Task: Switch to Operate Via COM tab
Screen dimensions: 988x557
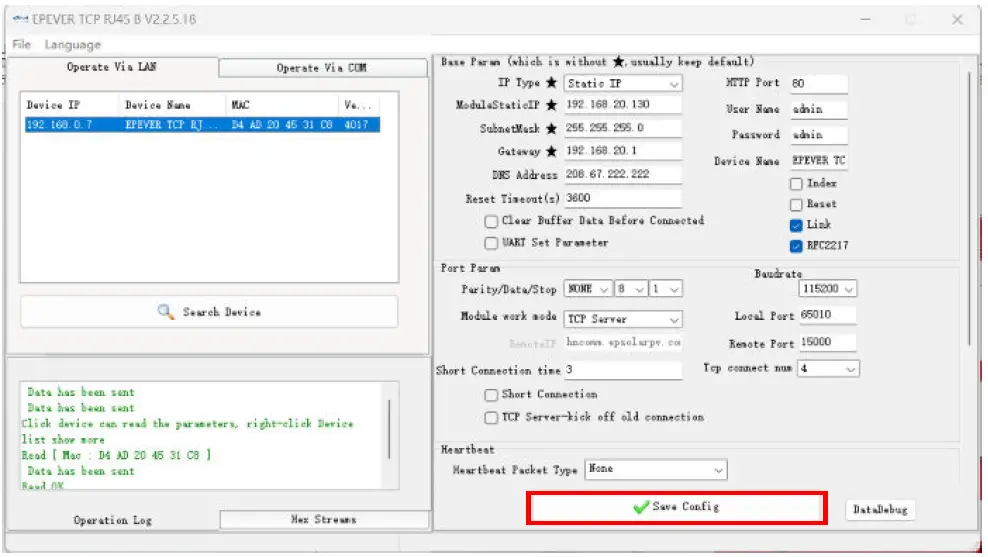Action: pos(322,67)
